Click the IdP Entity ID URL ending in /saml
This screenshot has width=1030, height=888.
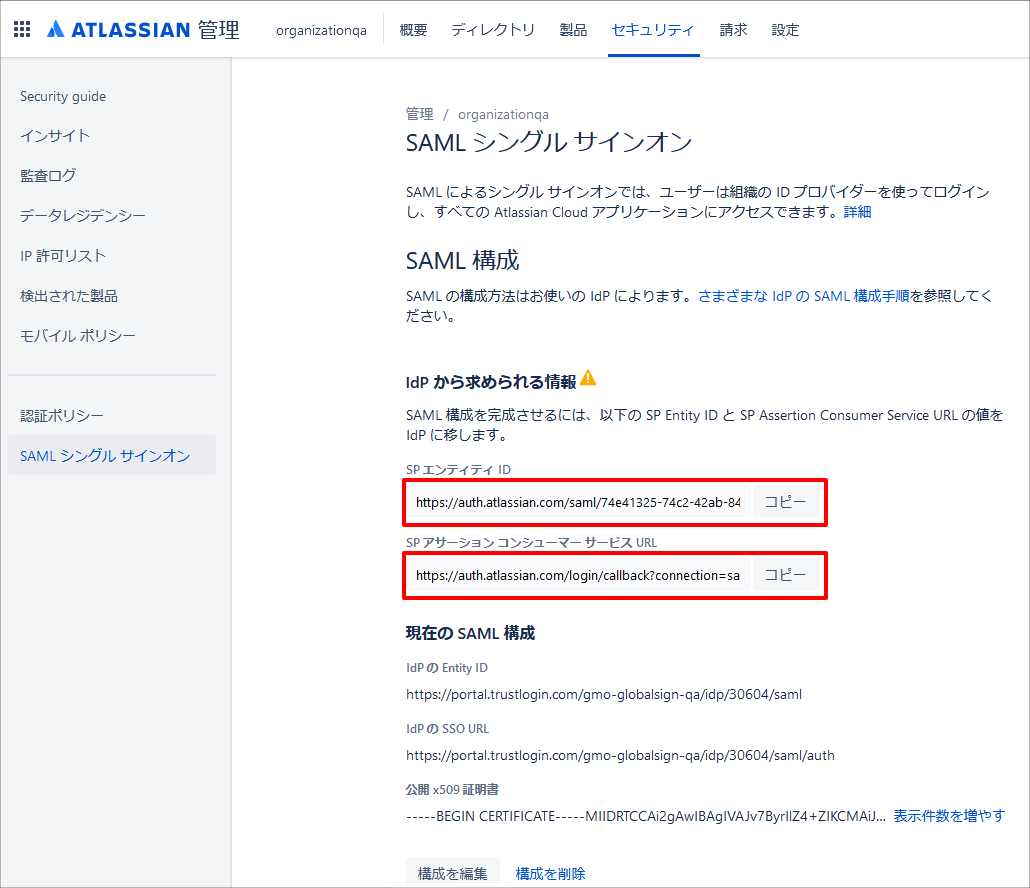coord(604,694)
